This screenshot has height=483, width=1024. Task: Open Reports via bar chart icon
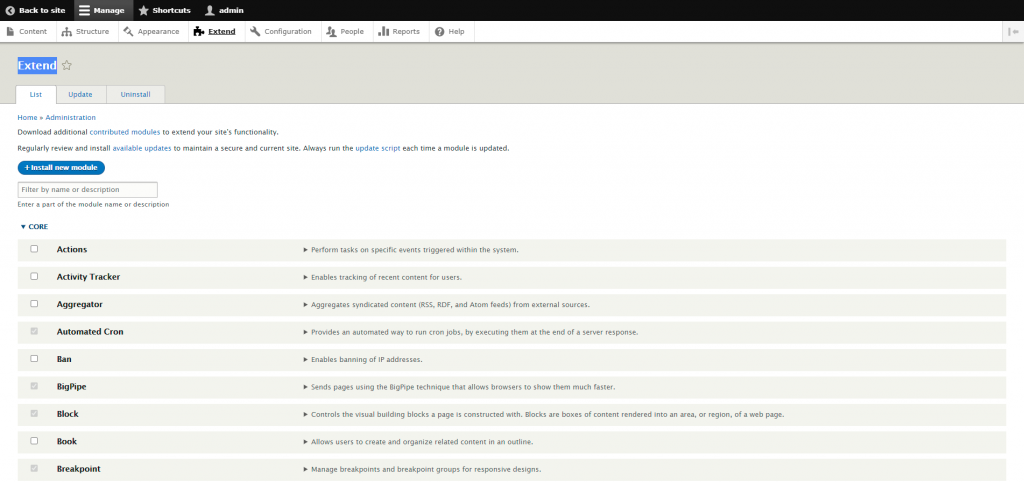pos(383,32)
